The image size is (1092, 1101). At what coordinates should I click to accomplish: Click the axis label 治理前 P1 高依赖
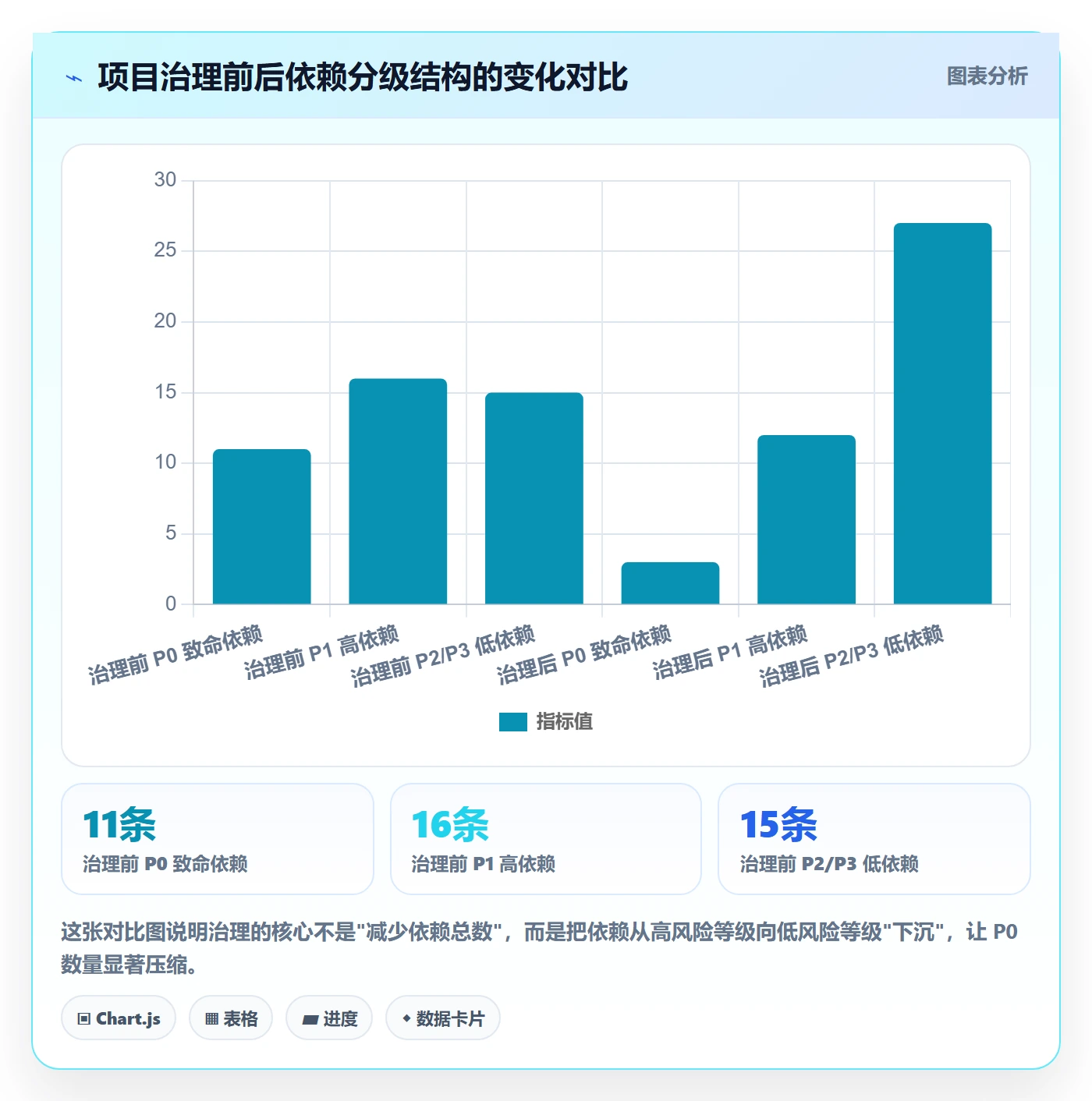click(x=321, y=653)
